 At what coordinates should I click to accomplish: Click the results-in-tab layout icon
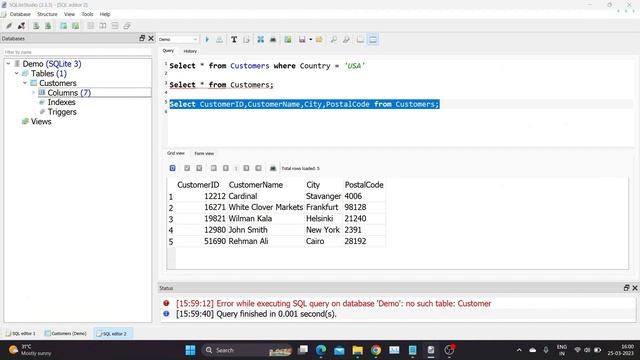(360, 40)
